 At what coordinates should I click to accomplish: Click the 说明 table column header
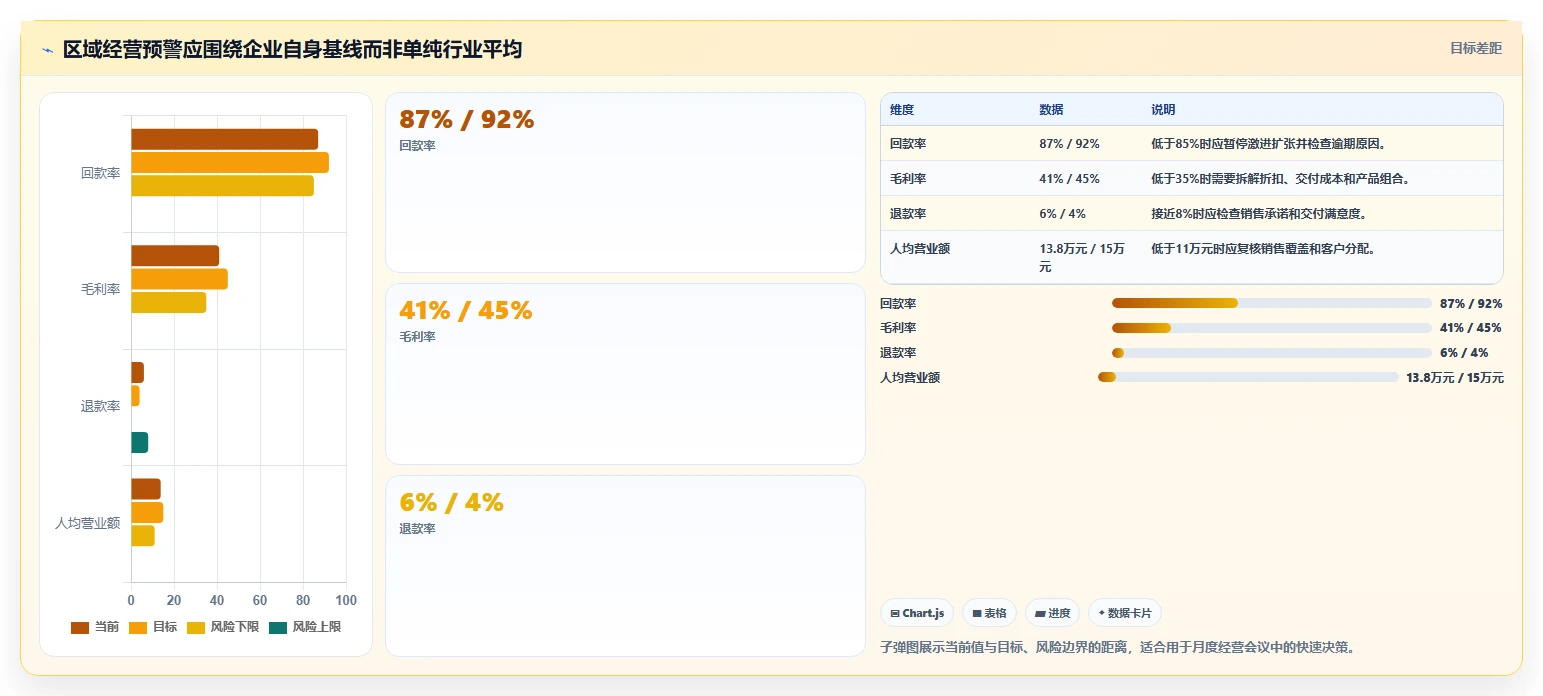(x=1163, y=110)
